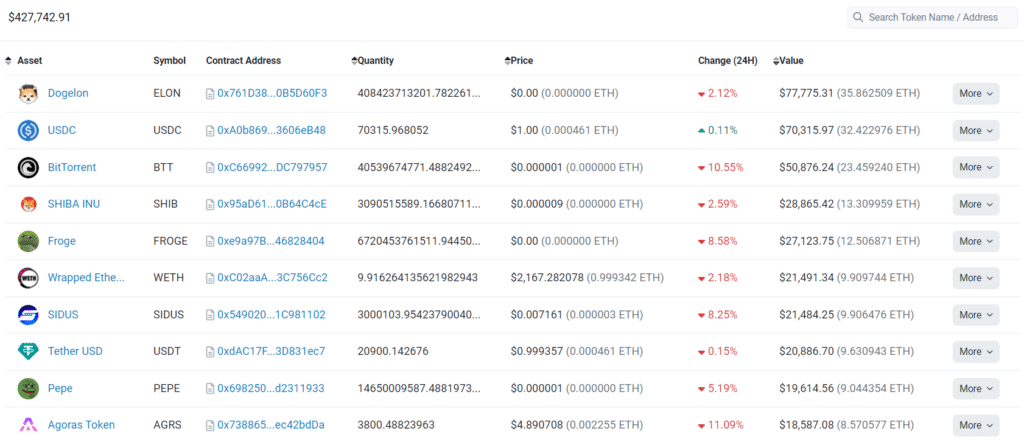The image size is (1024, 445).
Task: Click the BitTorrent 10.55% change value
Action: [x=726, y=167]
